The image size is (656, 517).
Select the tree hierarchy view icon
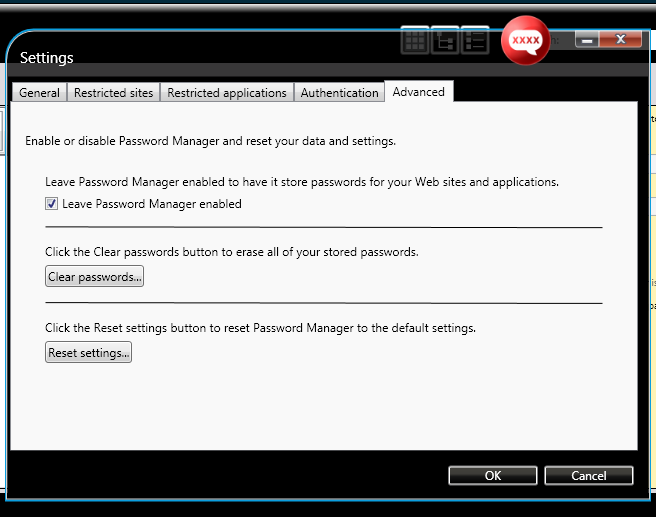click(445, 40)
